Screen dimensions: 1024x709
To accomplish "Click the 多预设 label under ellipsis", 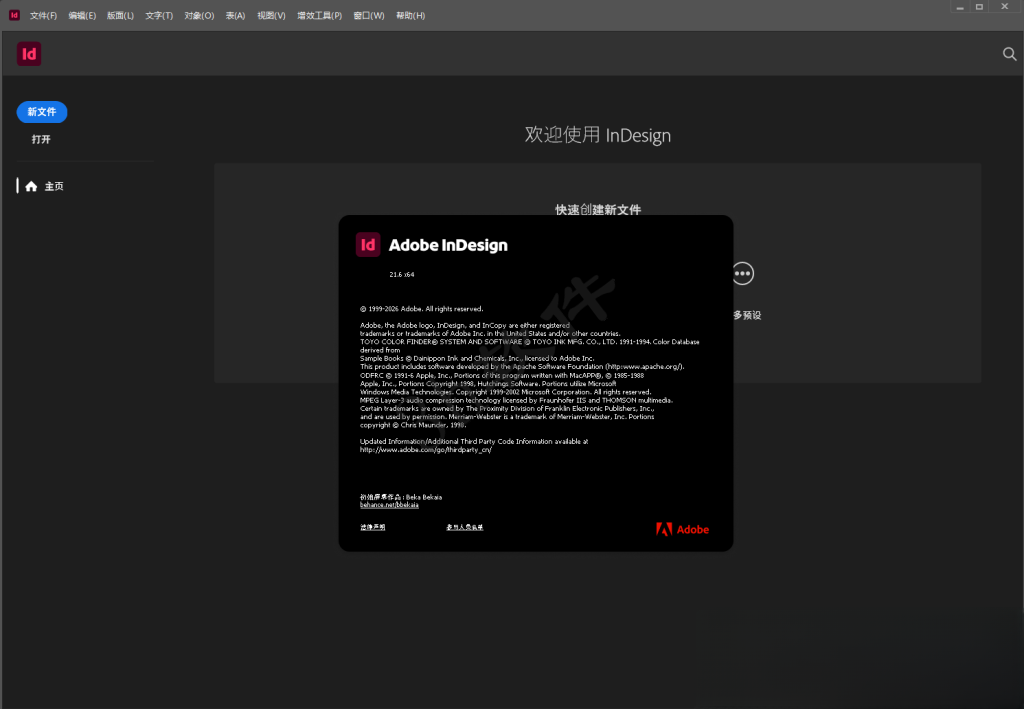I will coord(747,315).
